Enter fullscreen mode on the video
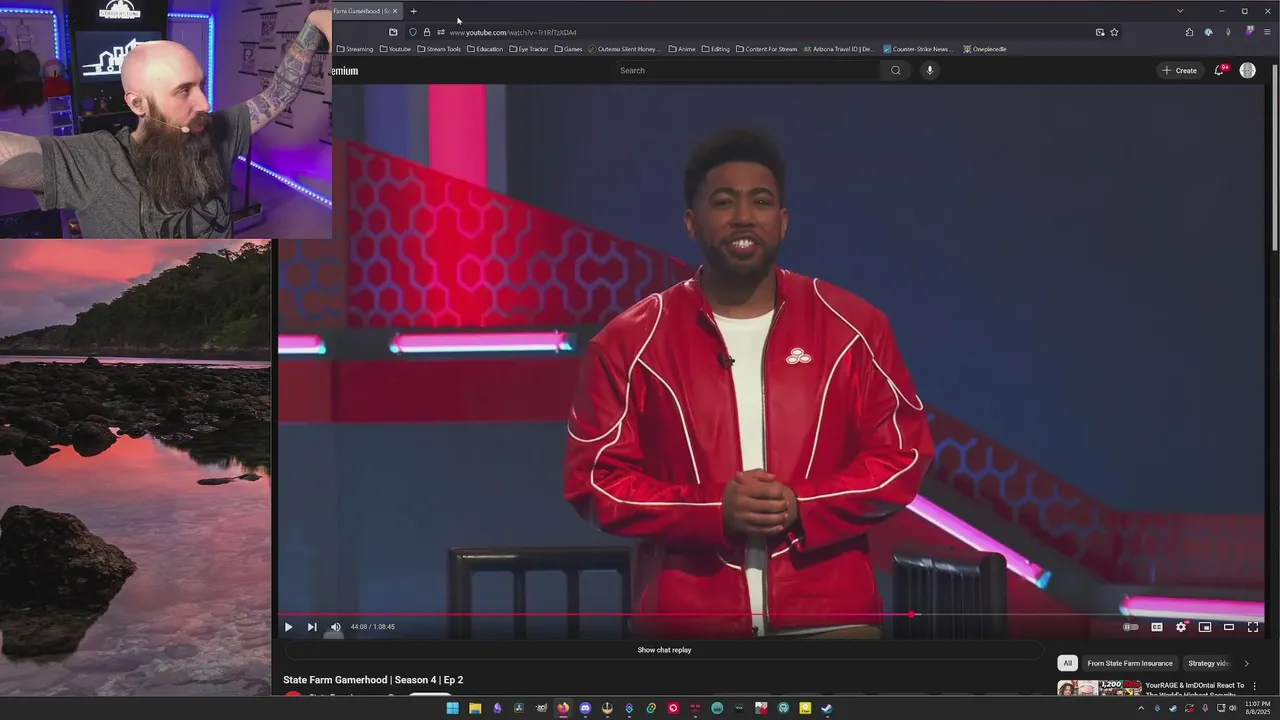1280x720 pixels. [x=1253, y=627]
